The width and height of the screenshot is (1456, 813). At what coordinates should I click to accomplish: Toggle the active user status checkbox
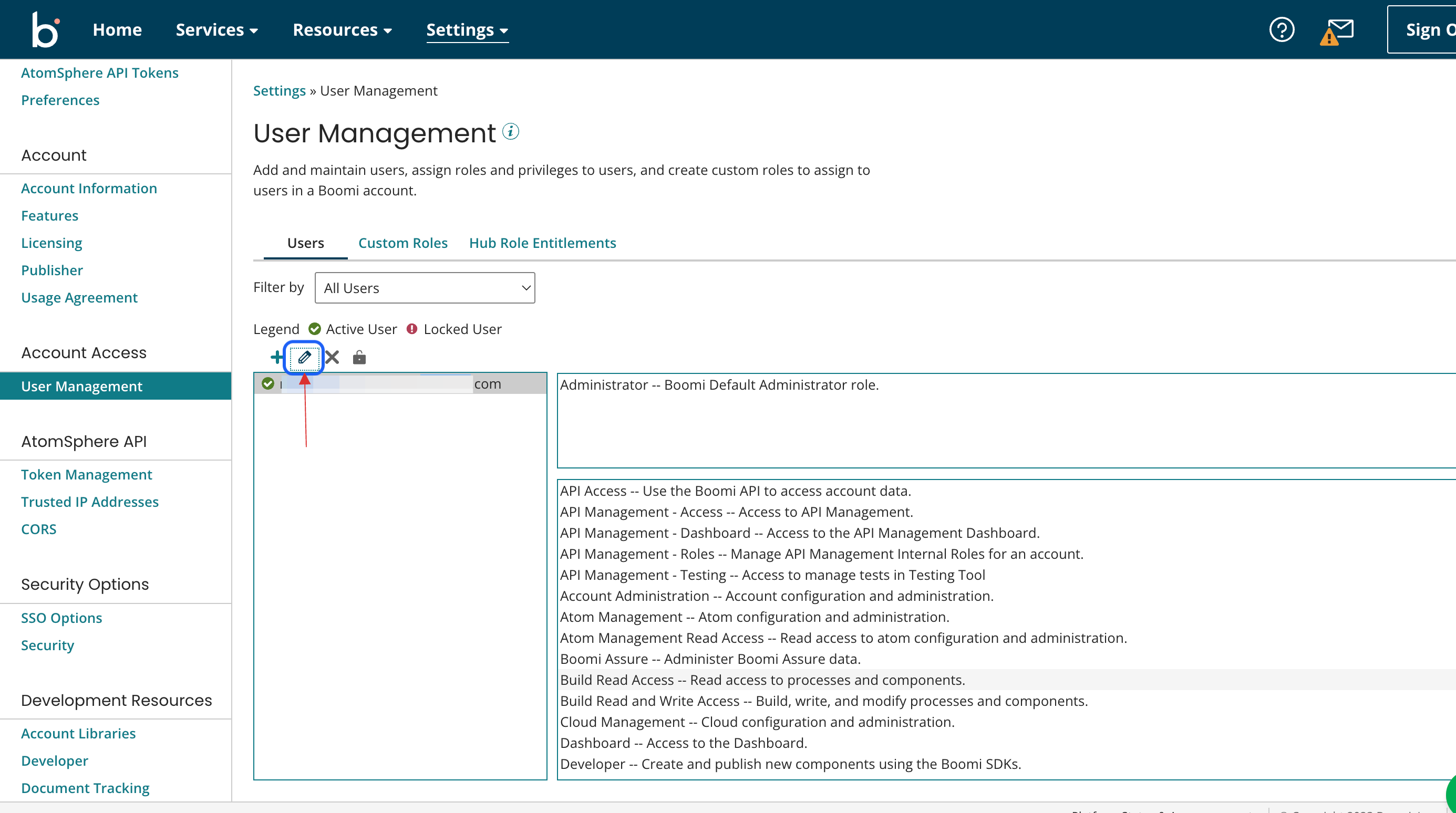coord(267,384)
